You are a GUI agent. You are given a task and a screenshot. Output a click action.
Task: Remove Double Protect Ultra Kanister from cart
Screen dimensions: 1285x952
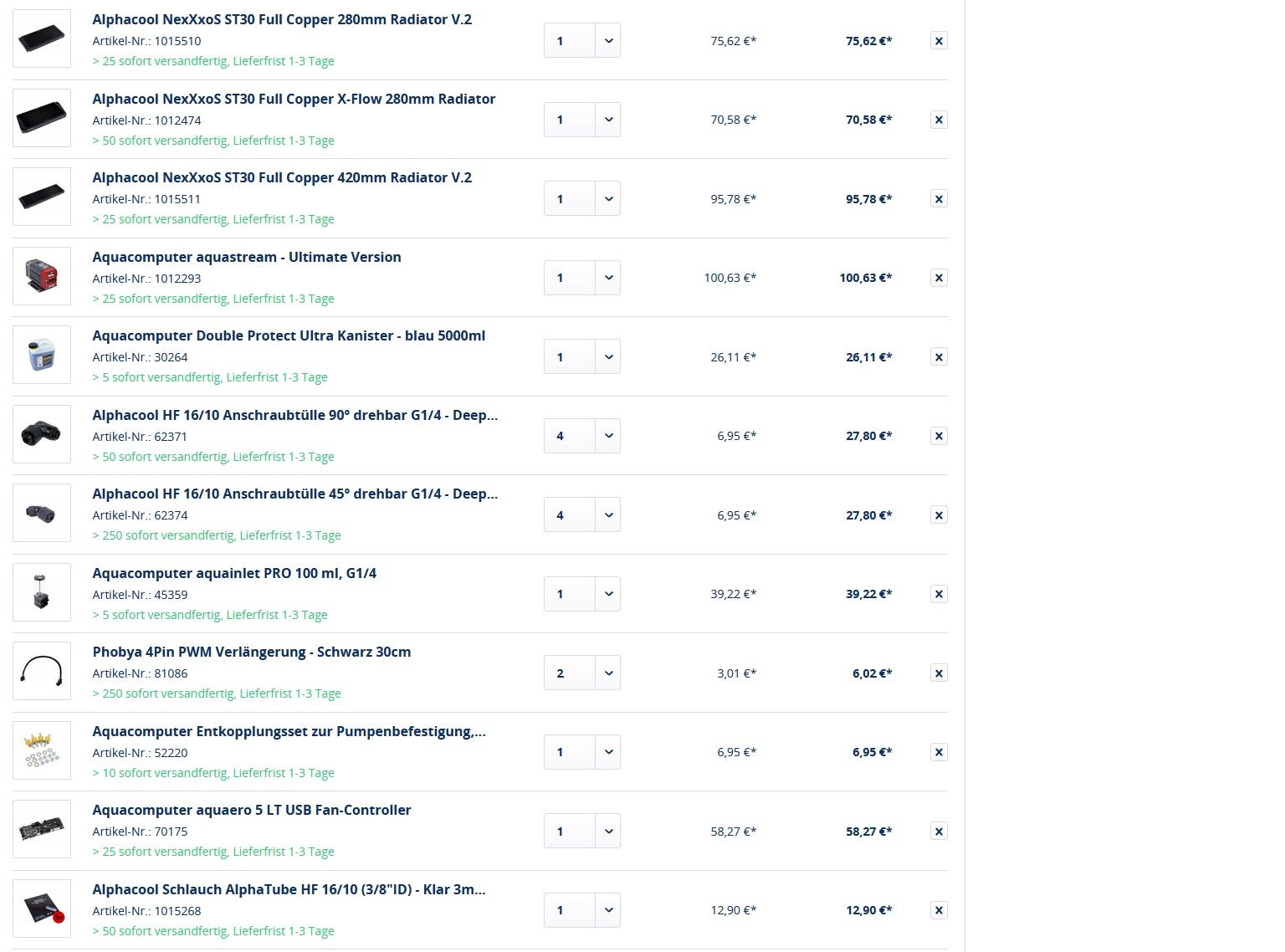pos(939,357)
